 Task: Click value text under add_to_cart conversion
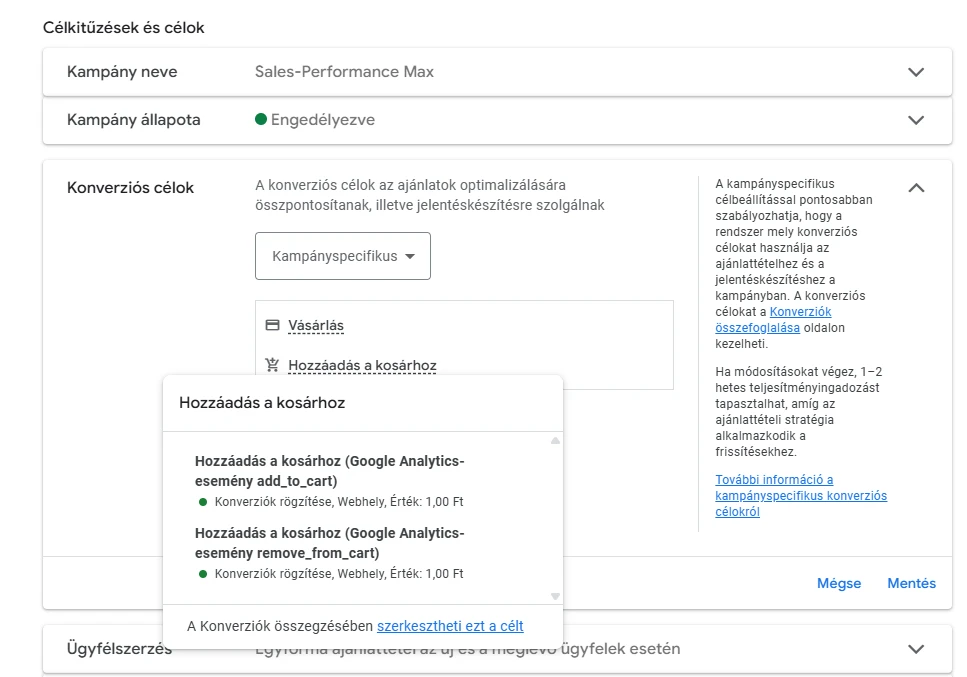click(339, 502)
